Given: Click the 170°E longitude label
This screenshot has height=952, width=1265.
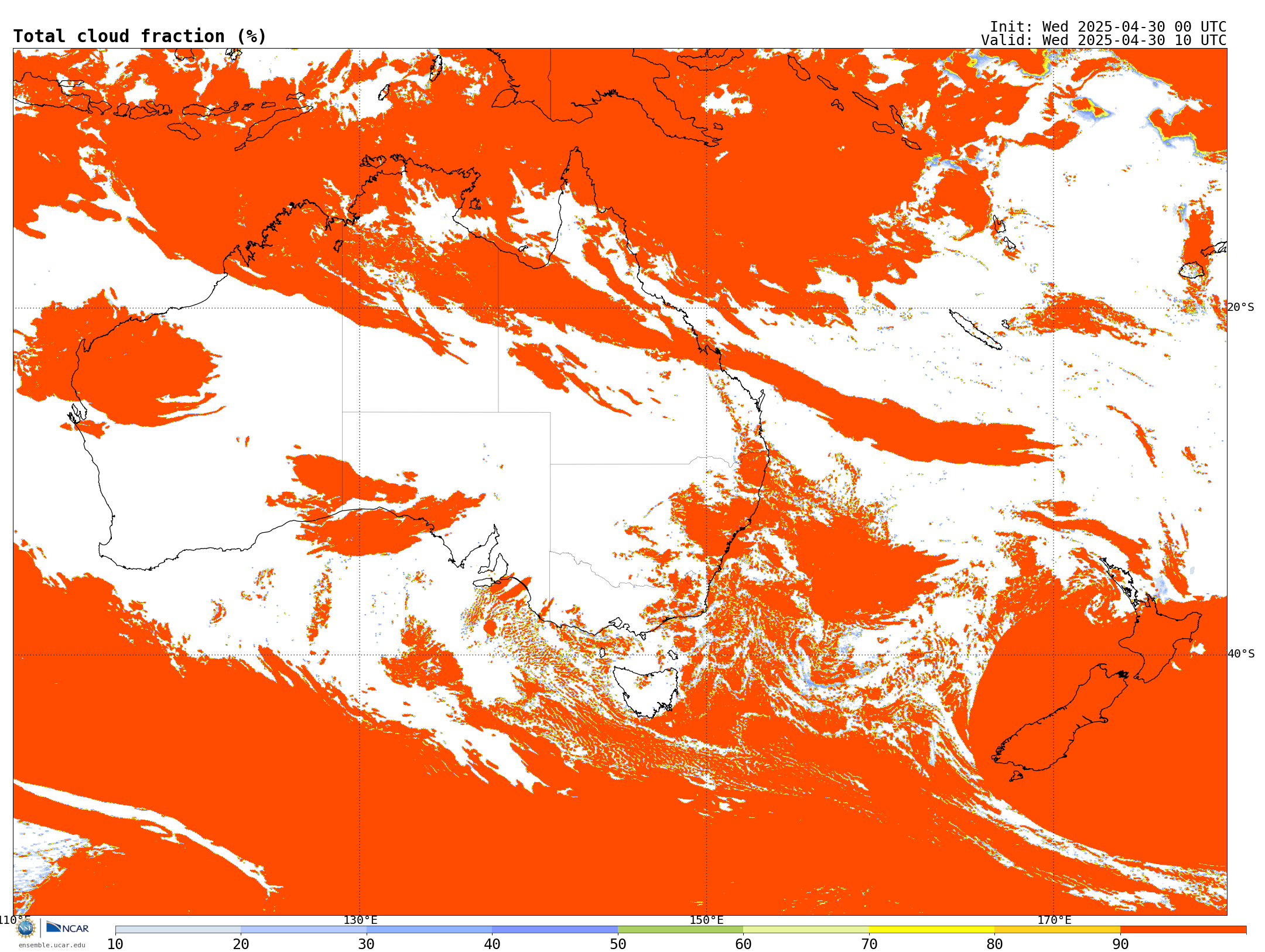Looking at the screenshot, I should pos(1054,920).
